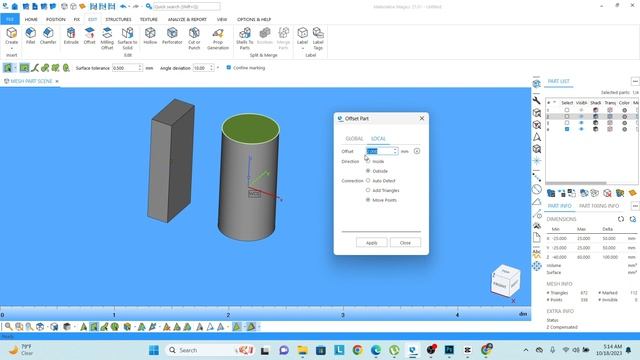Click the home icon in the quick access bar
Viewport: 640px width, 360px height.
(x=15, y=7)
